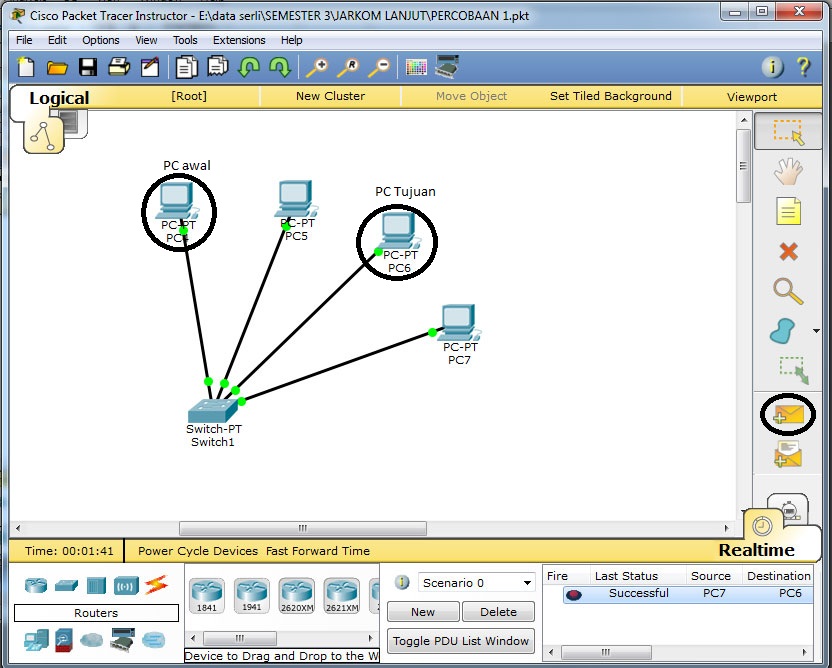
Task: Click the Open folder icon
Action: pyautogui.click(x=57, y=68)
